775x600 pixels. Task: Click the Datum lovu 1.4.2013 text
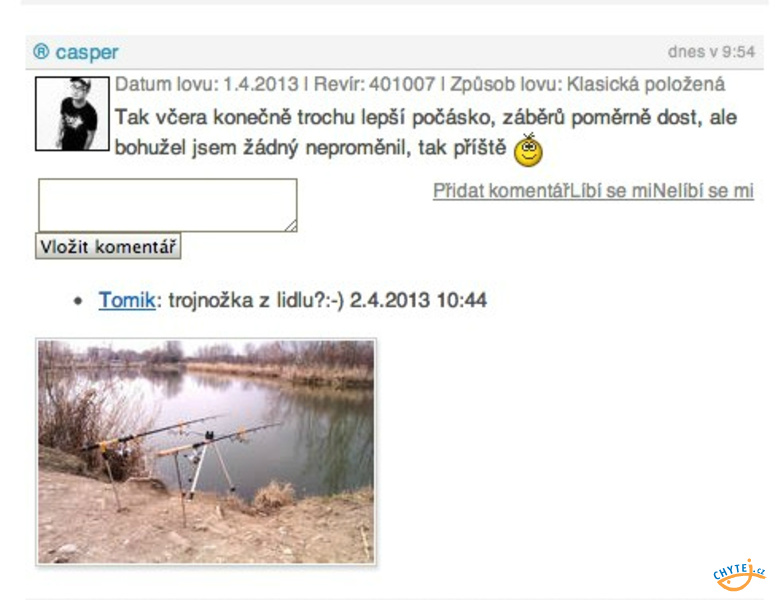(207, 84)
